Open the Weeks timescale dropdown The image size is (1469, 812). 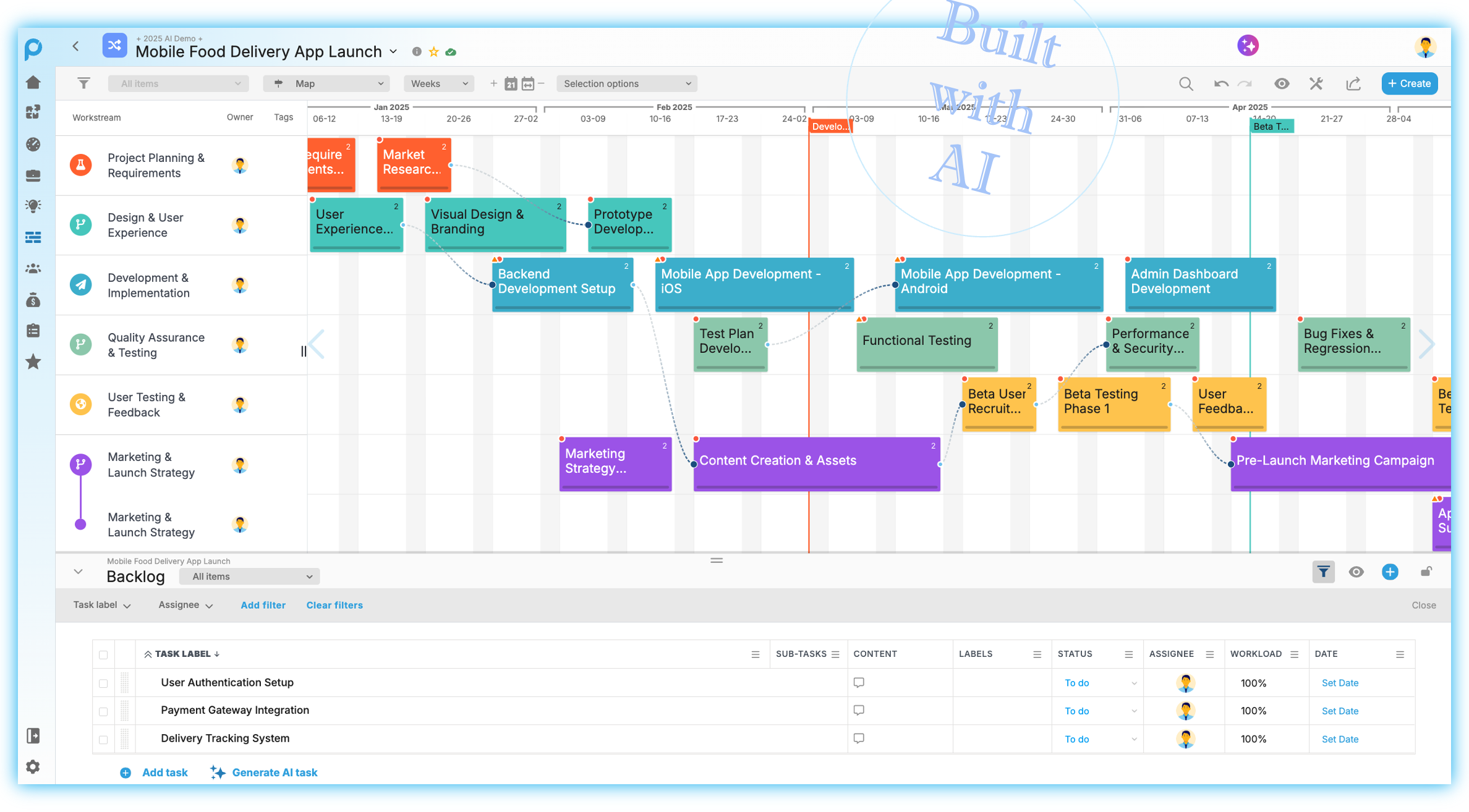click(x=438, y=83)
